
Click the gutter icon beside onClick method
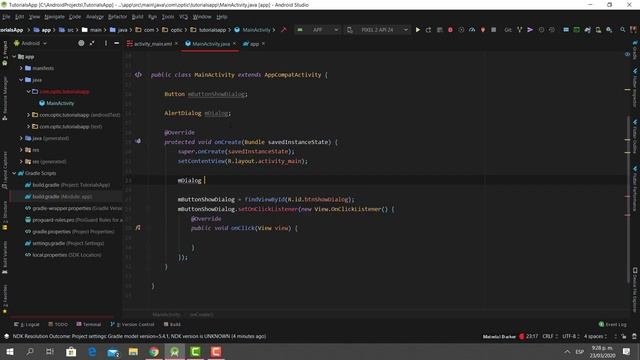pos(138,228)
